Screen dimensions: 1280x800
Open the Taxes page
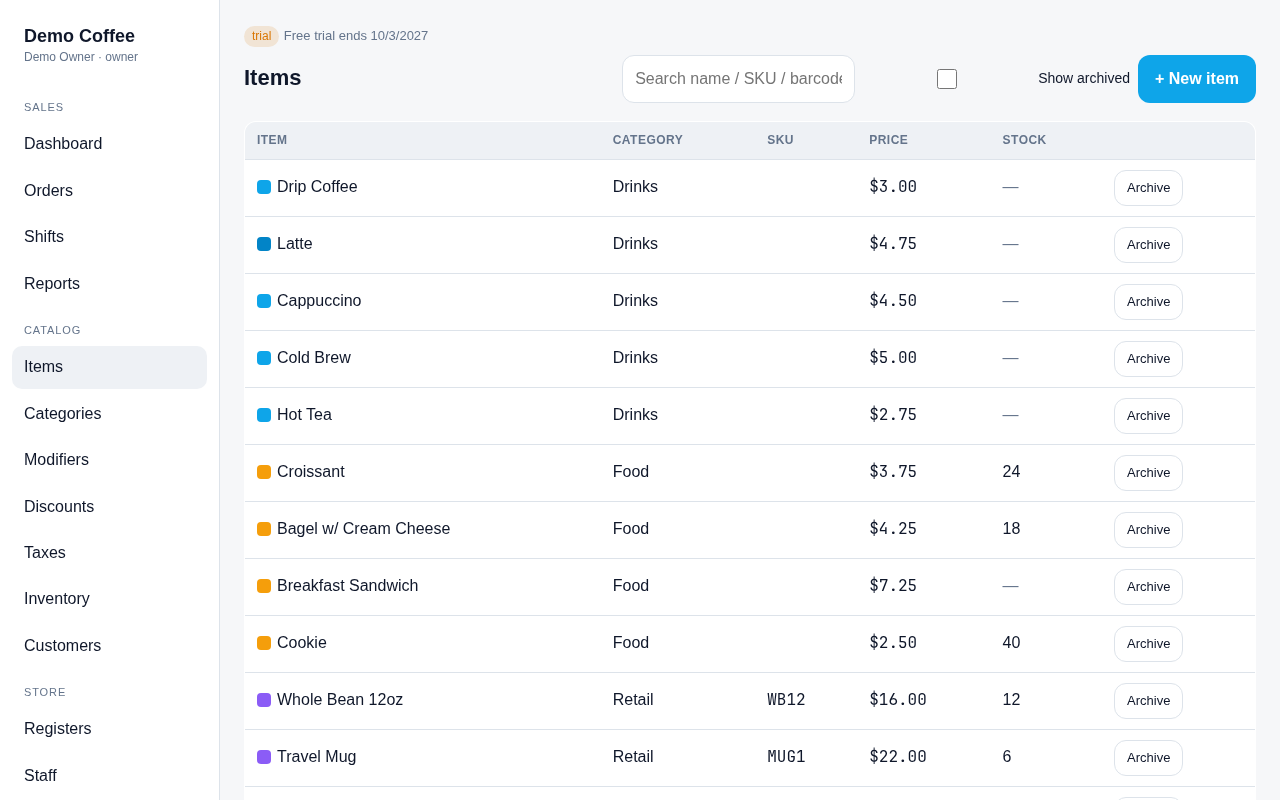(109, 553)
